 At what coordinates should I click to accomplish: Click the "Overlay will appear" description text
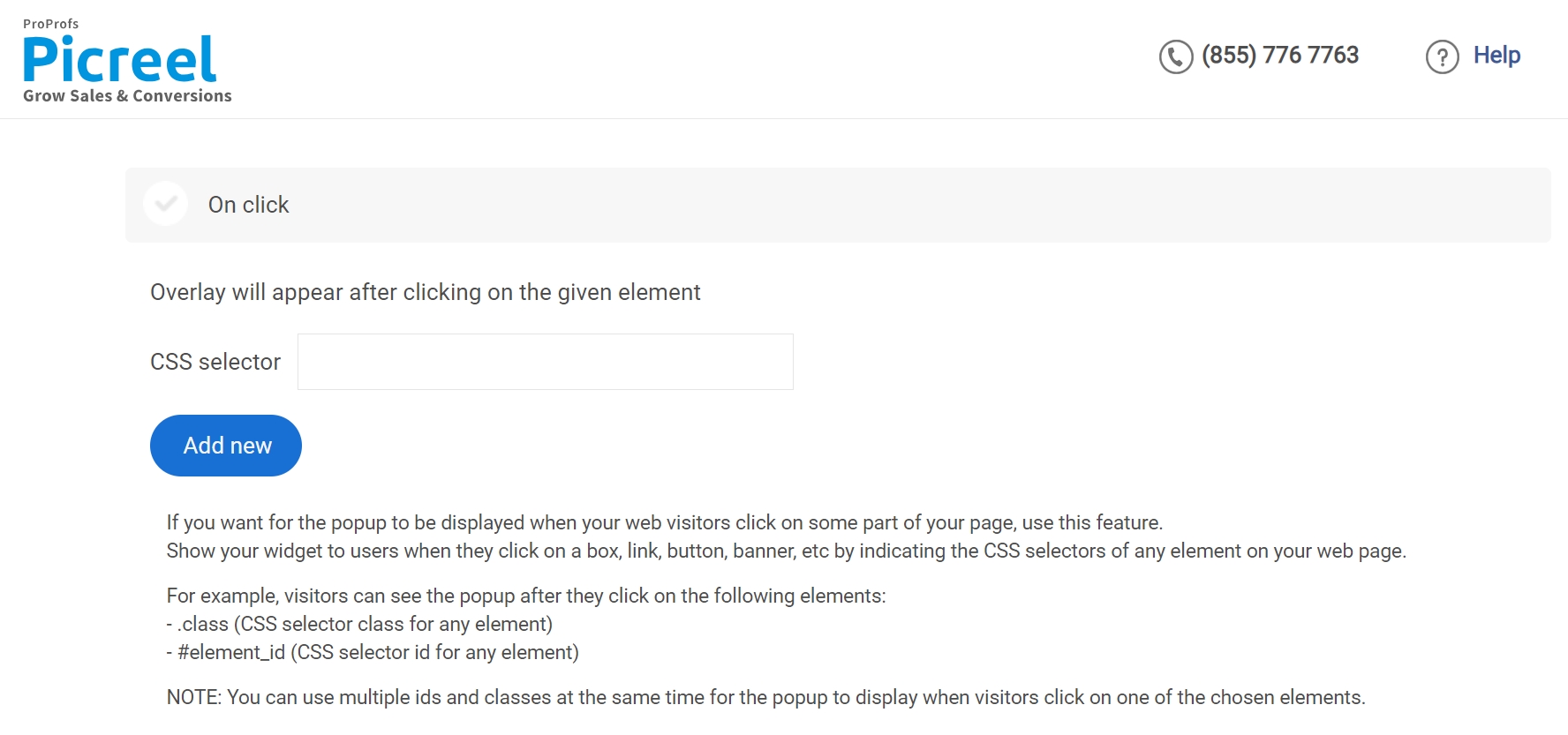[425, 292]
